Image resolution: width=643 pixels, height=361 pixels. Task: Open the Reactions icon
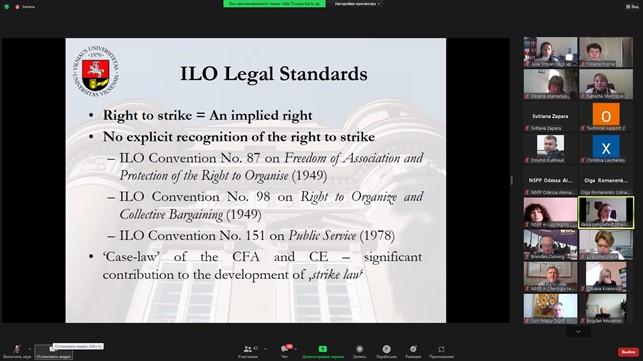(x=413, y=351)
